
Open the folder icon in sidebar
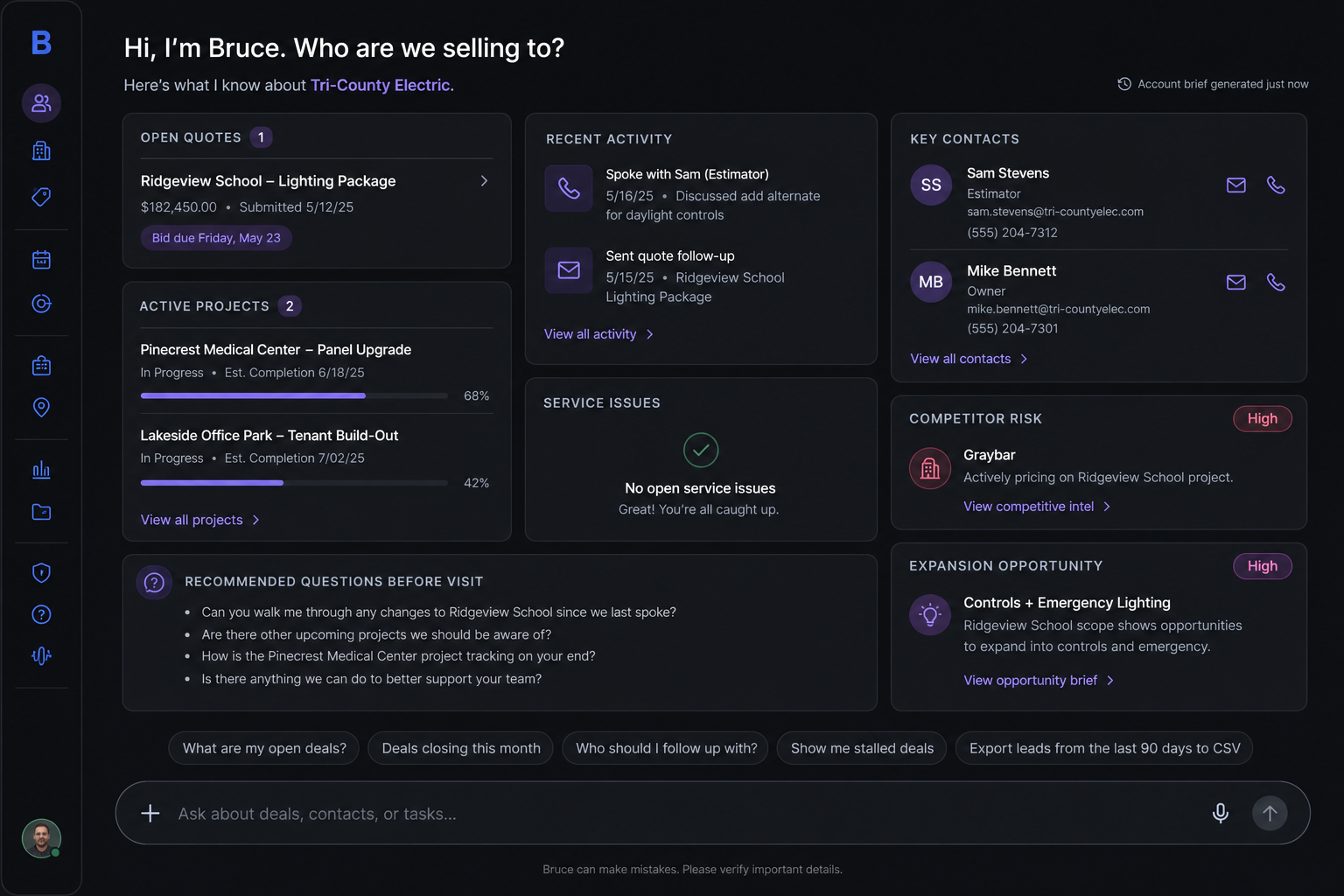[41, 512]
